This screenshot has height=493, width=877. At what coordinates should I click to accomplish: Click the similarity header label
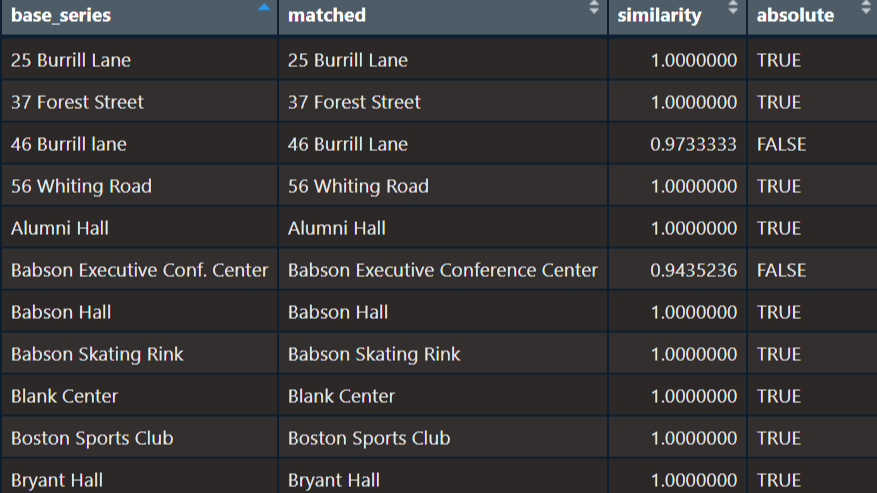pos(659,16)
